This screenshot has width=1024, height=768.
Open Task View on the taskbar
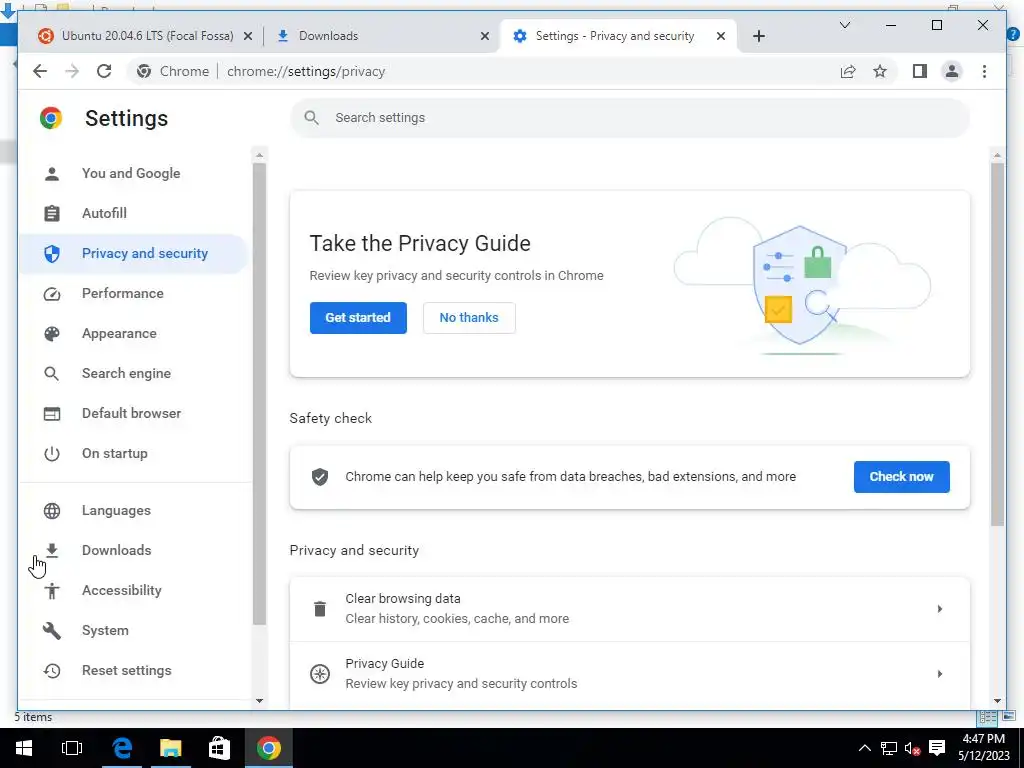click(x=72, y=748)
